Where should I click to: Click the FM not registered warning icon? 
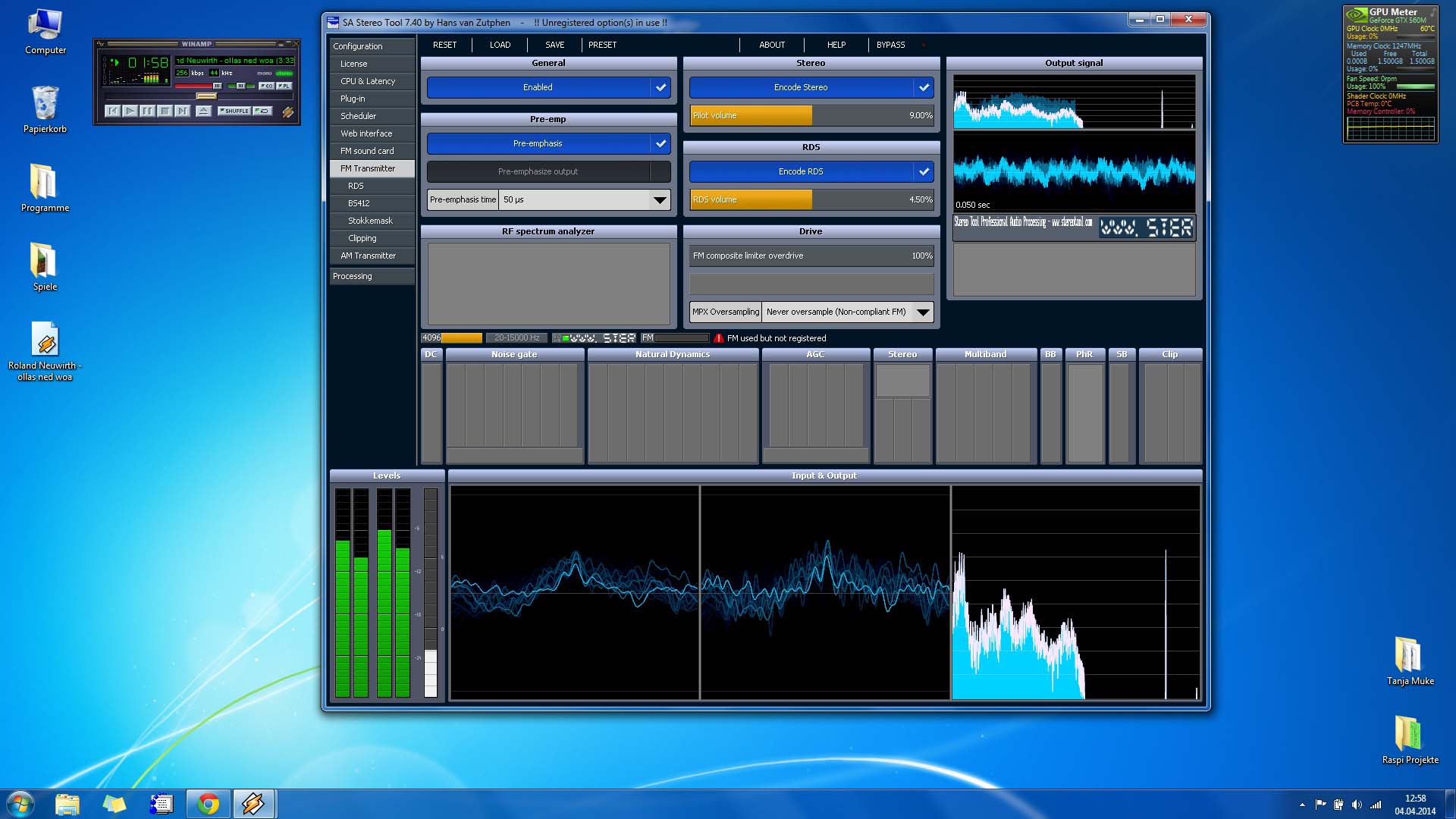(x=719, y=338)
